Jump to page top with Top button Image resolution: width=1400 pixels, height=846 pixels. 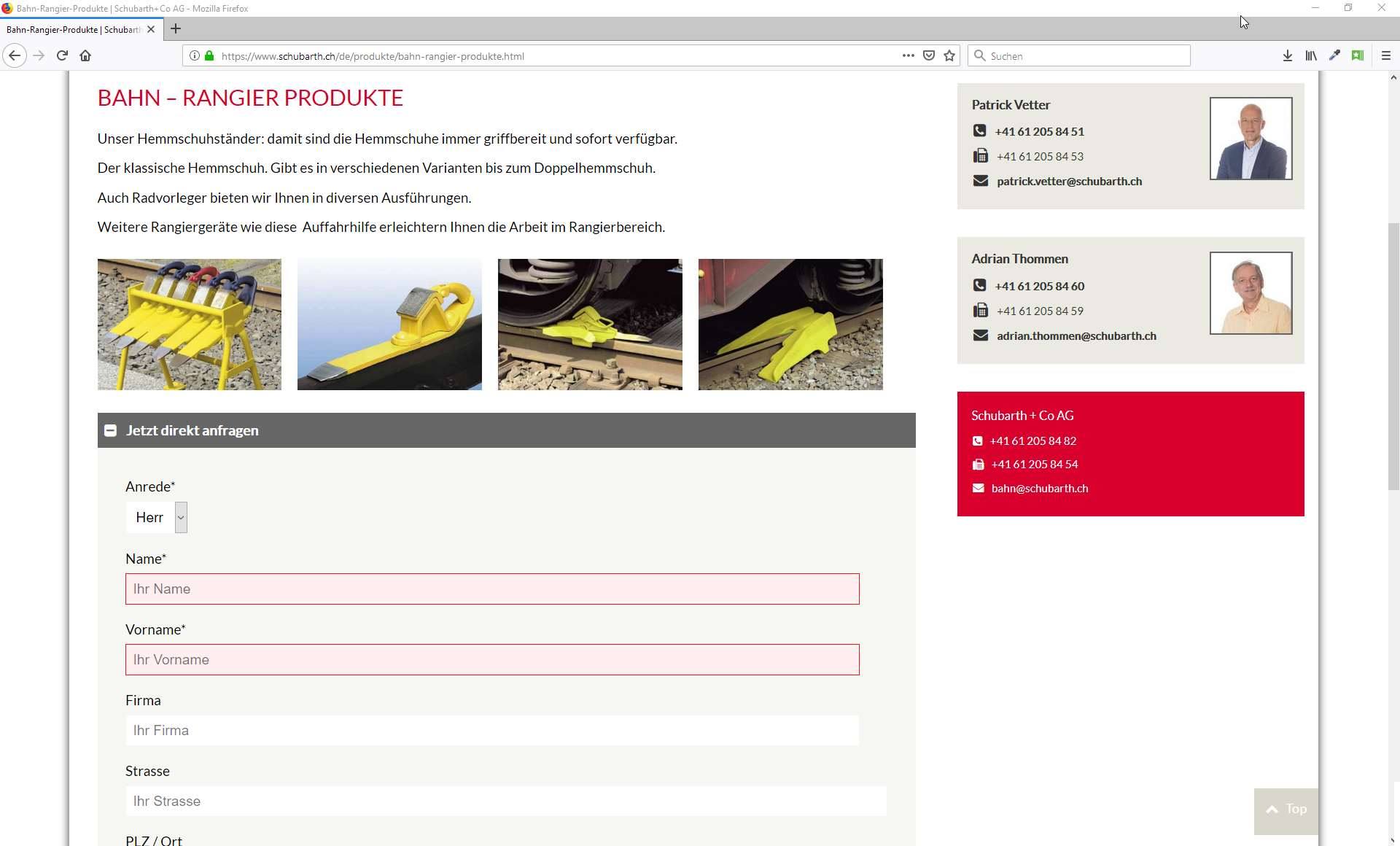(x=1286, y=811)
